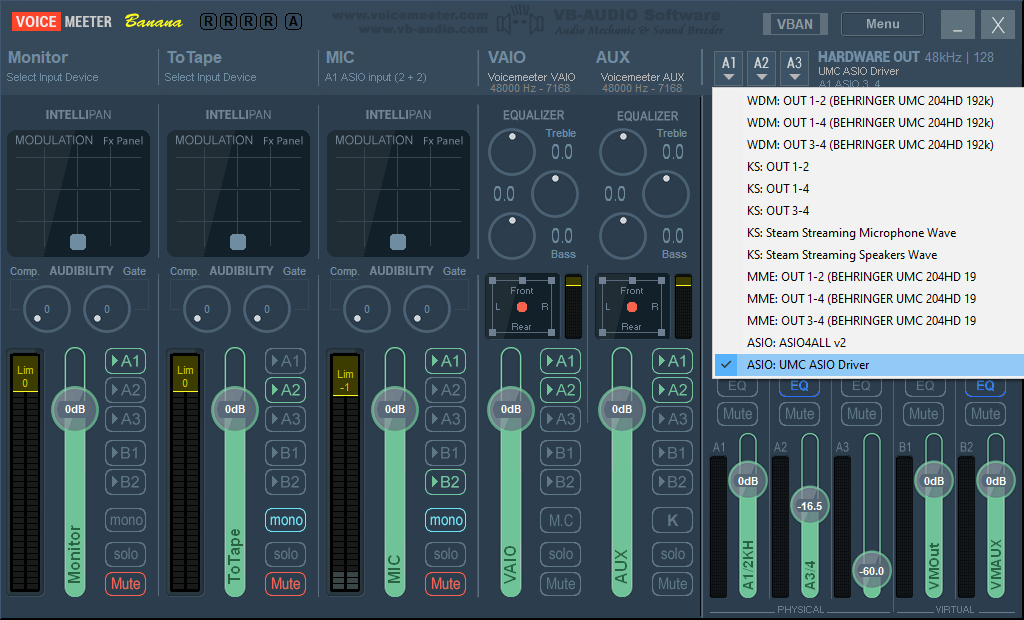Click MIC Gate audibility knob
The height and width of the screenshot is (620, 1024).
click(x=426, y=309)
